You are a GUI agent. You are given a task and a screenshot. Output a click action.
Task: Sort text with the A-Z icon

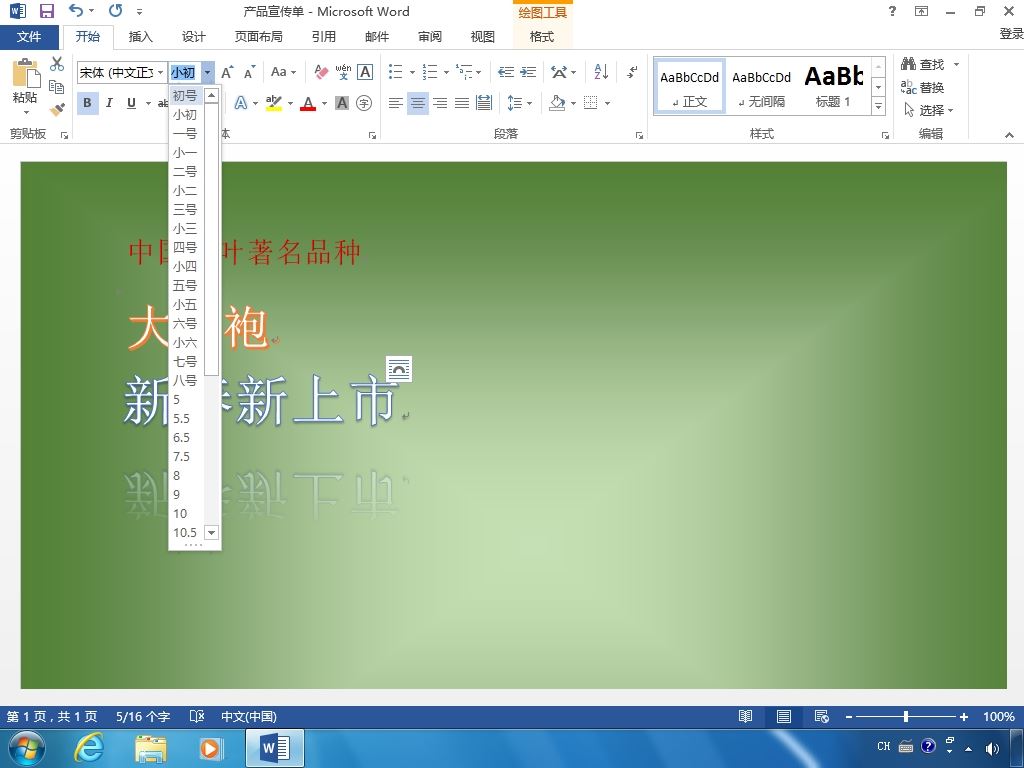pos(601,72)
